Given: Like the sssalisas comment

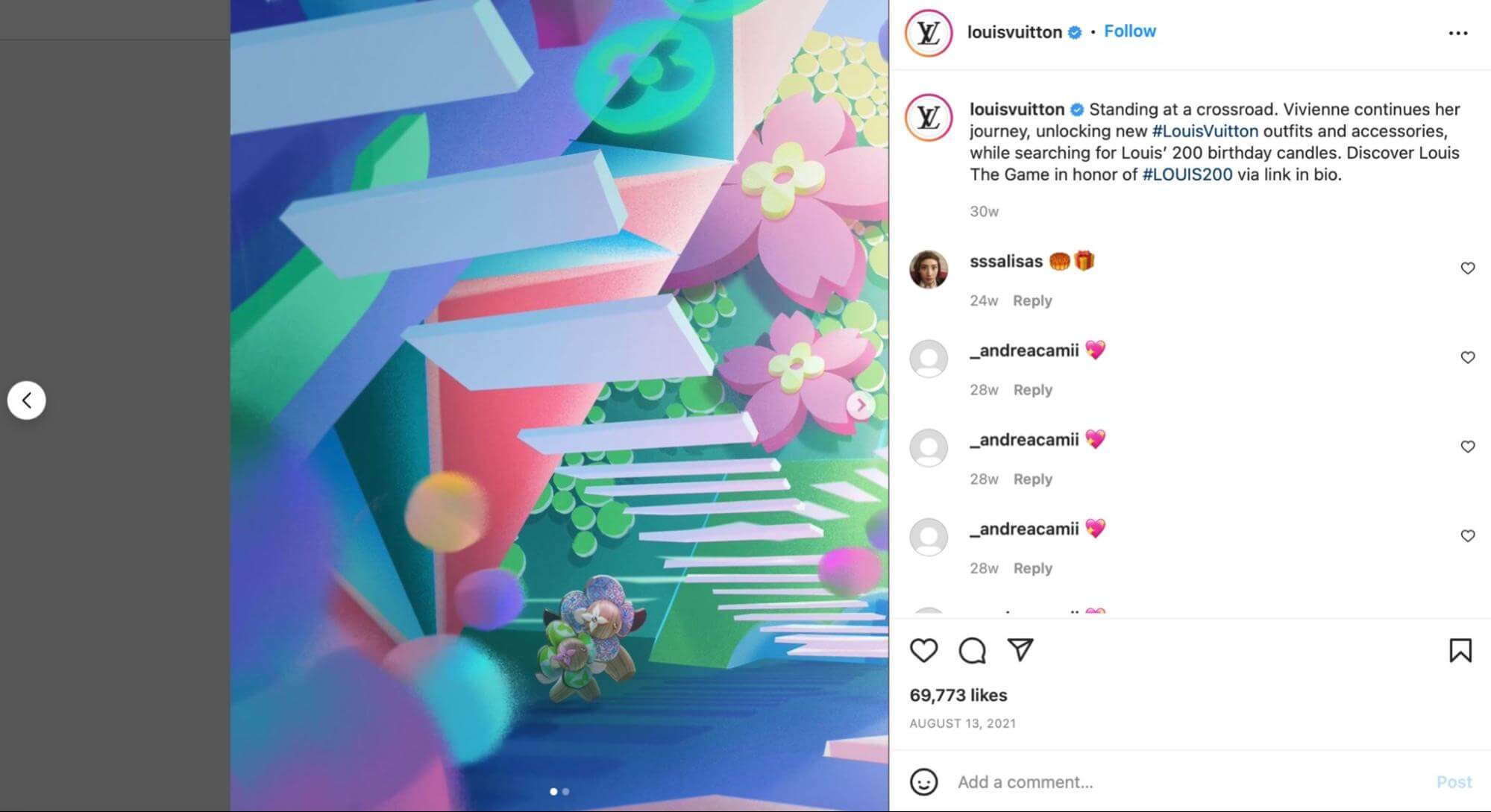Looking at the screenshot, I should pyautogui.click(x=1467, y=268).
